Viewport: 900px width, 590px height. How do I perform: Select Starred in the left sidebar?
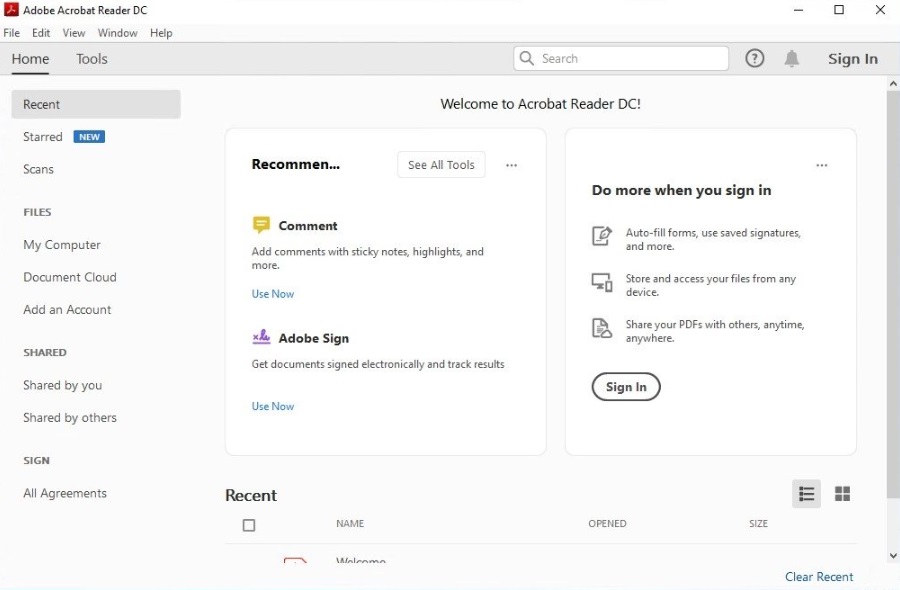pyautogui.click(x=43, y=137)
